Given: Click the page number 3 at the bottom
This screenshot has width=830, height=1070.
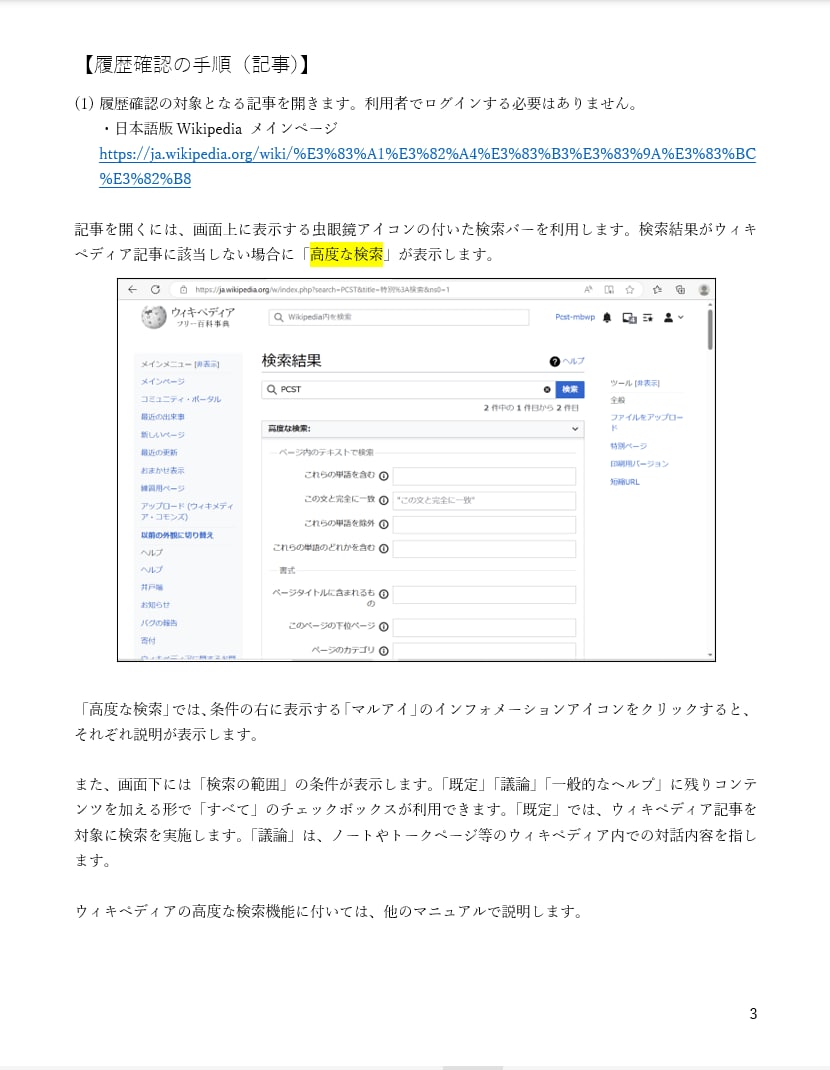Looking at the screenshot, I should (753, 1013).
